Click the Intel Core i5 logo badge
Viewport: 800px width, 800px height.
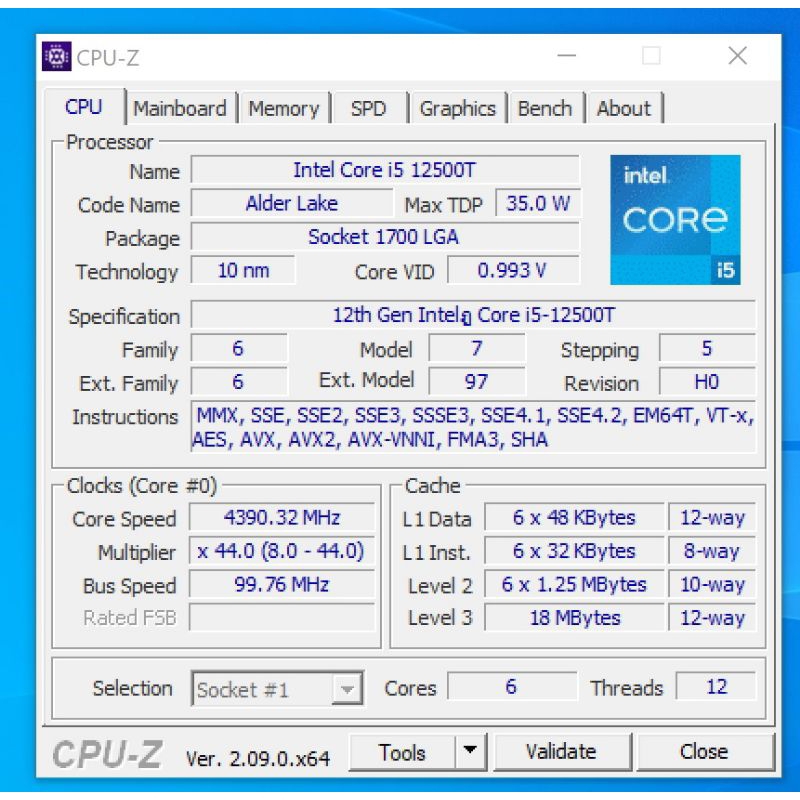675,220
